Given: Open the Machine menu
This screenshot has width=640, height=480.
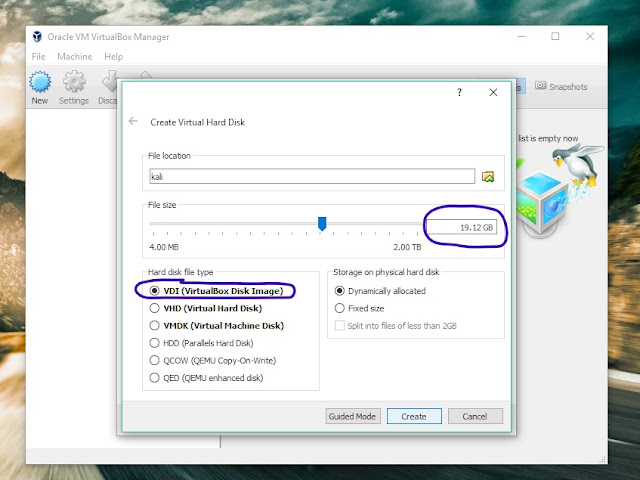Looking at the screenshot, I should pos(75,57).
